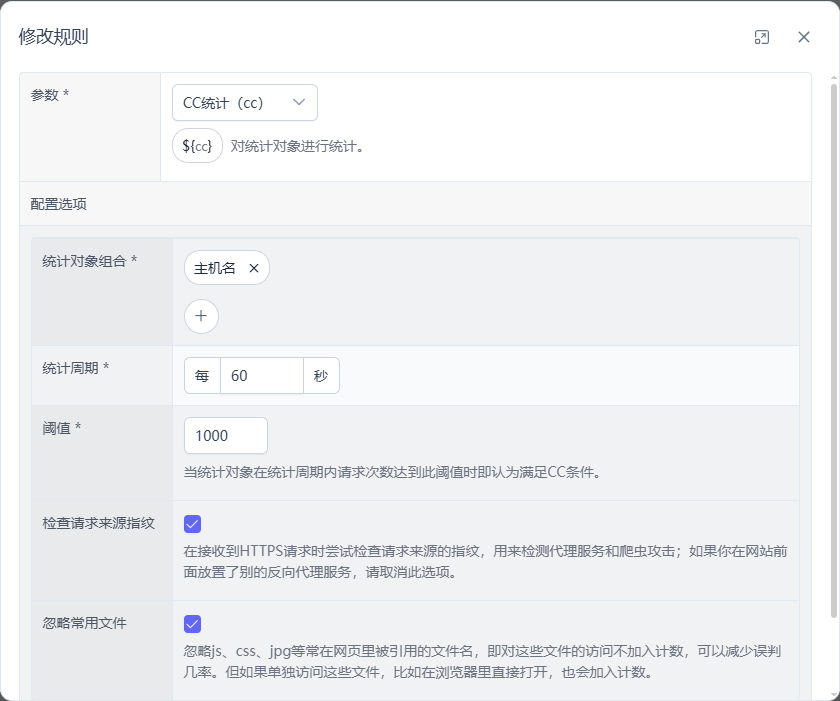
Task: Click the 对统计对象进行统计 description text
Action: click(x=297, y=146)
